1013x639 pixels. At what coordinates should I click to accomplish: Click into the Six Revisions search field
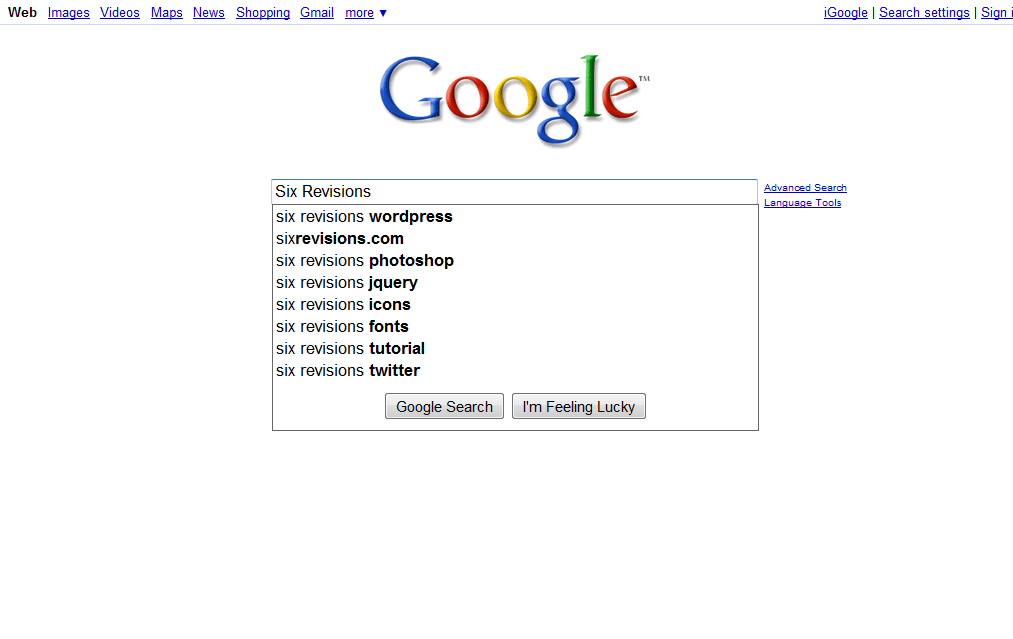coord(514,192)
